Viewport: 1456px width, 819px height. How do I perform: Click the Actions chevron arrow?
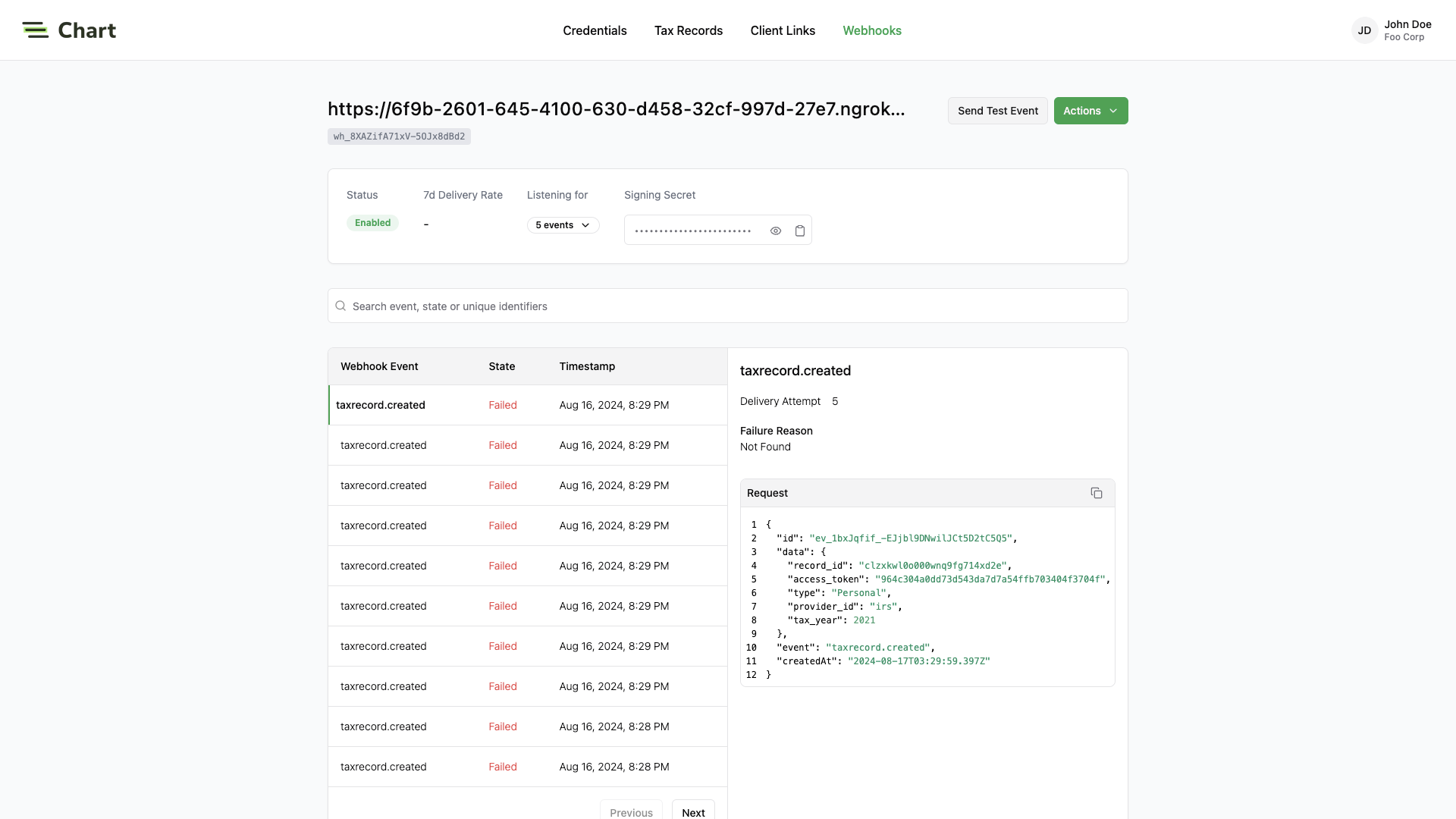click(1113, 111)
